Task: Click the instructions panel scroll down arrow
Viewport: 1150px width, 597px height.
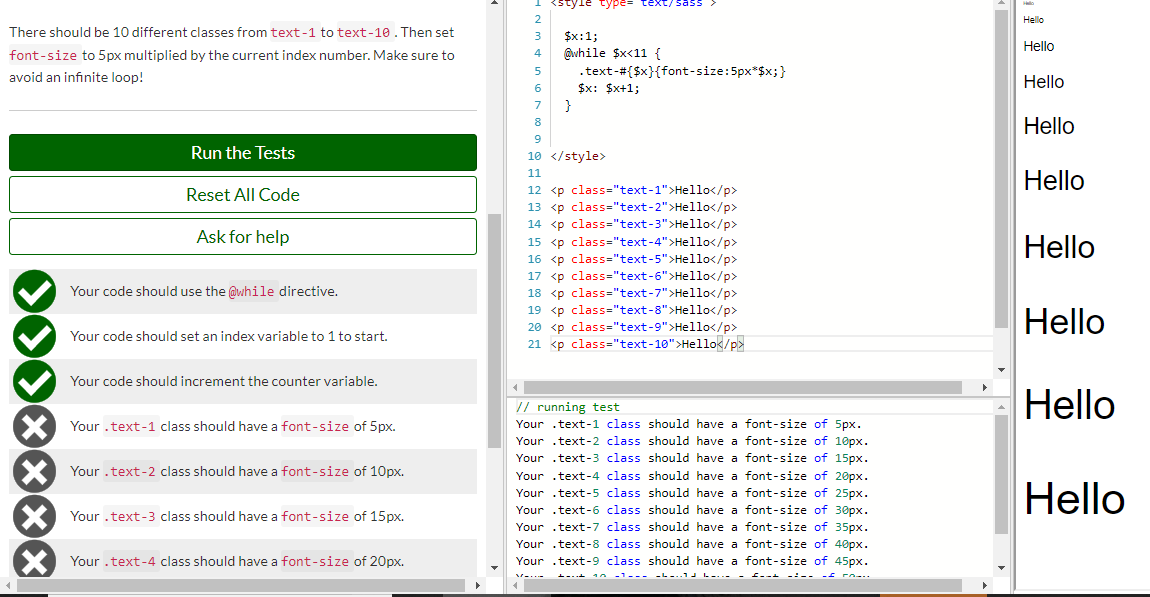Action: [x=494, y=568]
